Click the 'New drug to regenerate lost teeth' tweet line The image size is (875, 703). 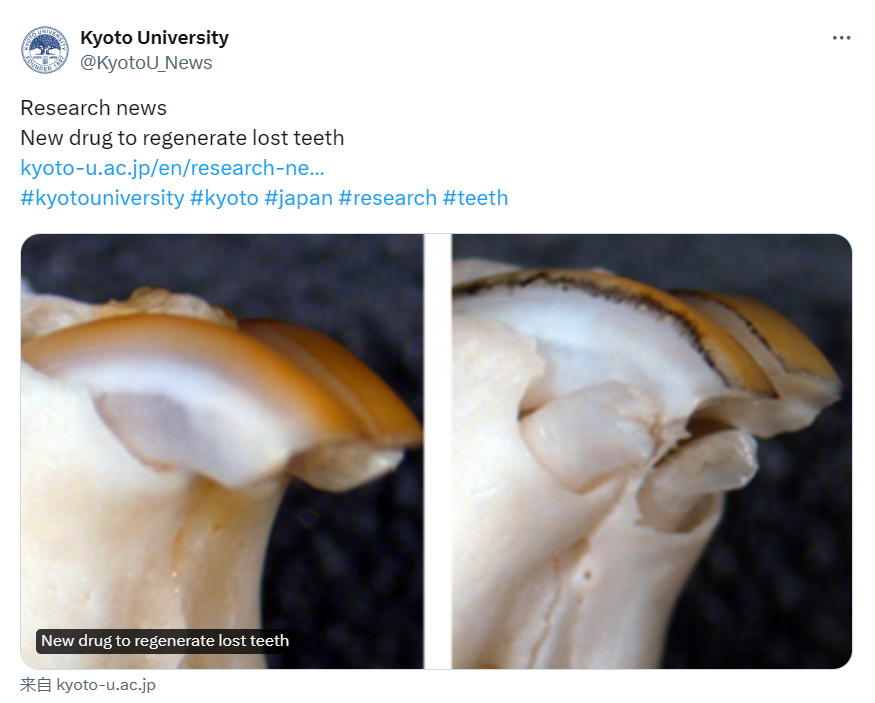pos(182,138)
